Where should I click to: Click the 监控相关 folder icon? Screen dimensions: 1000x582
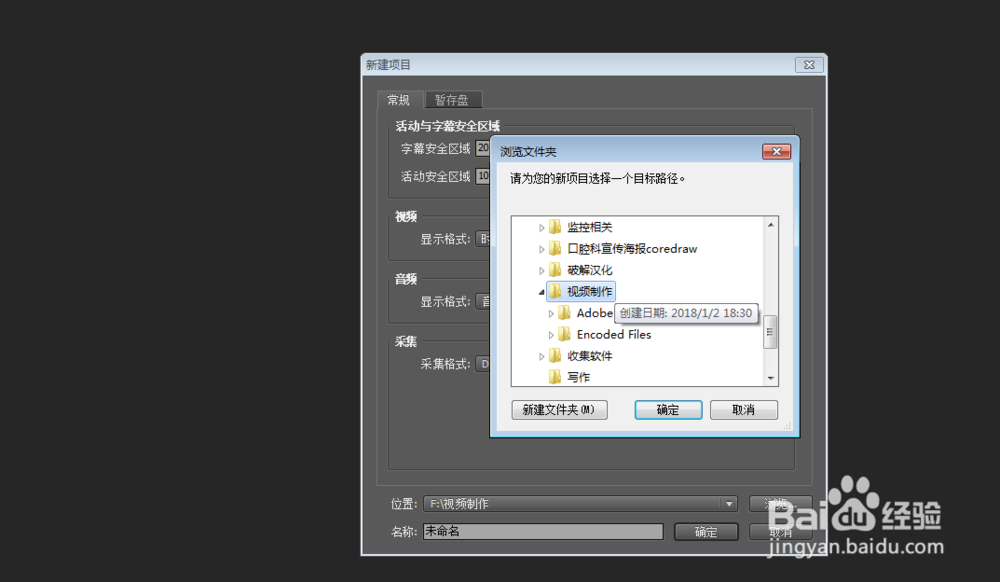(555, 227)
